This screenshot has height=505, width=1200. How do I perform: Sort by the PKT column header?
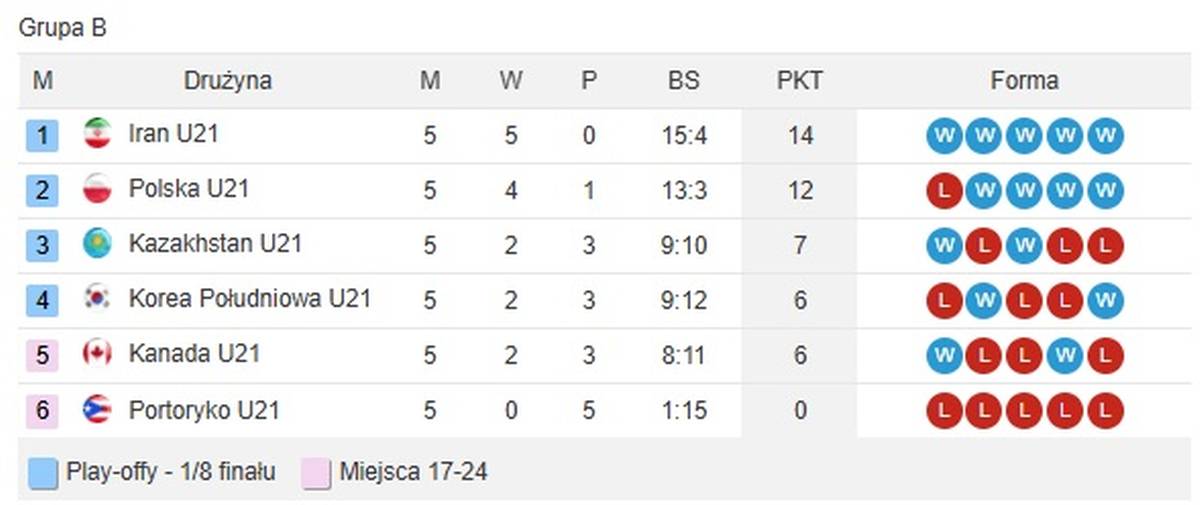[x=799, y=81]
